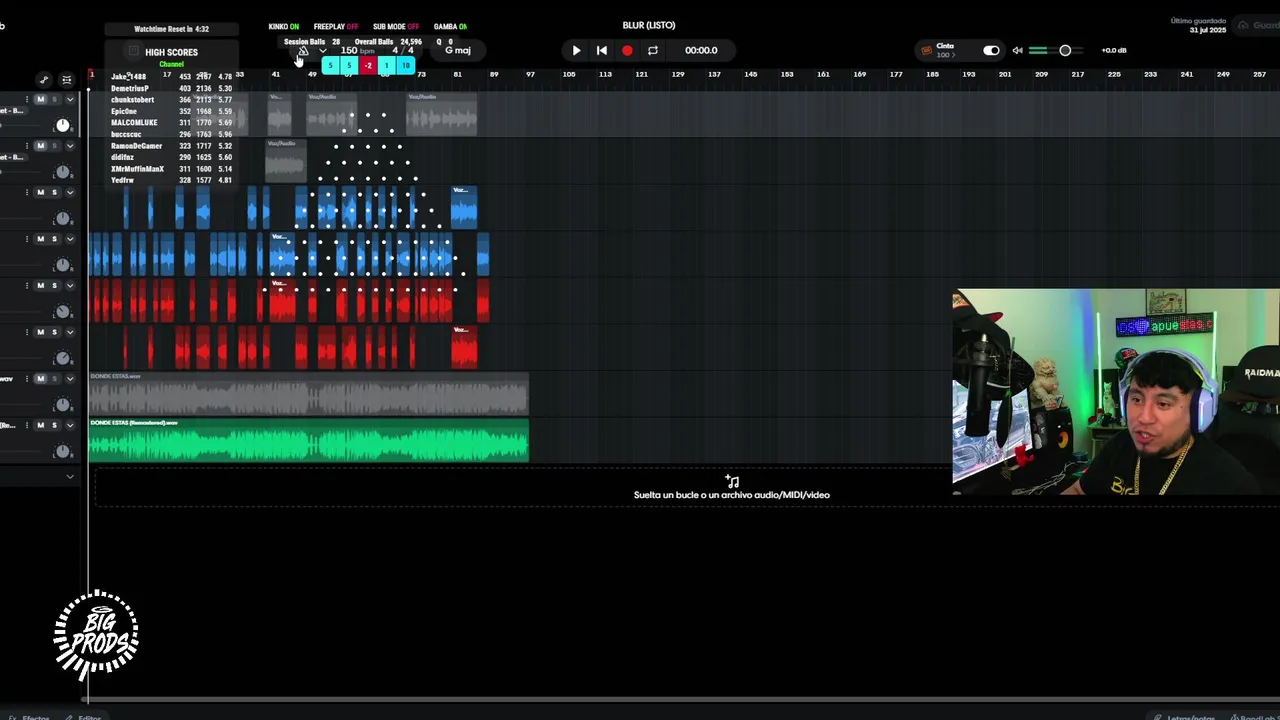Open the Cinta tape effect settings
Viewport: 1280px width, 720px height.
coord(944,50)
